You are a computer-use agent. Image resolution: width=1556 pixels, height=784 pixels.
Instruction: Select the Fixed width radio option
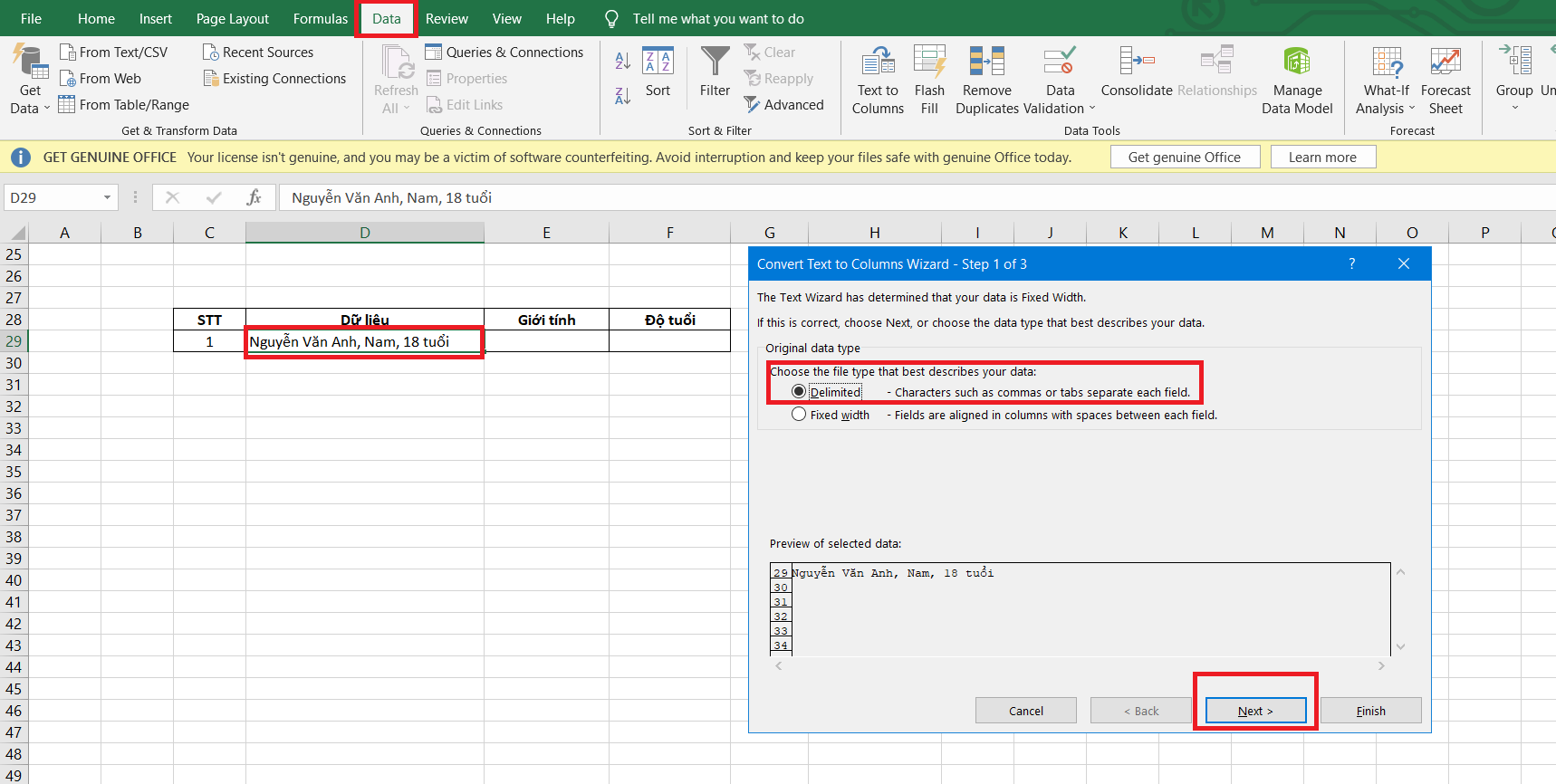coord(798,415)
